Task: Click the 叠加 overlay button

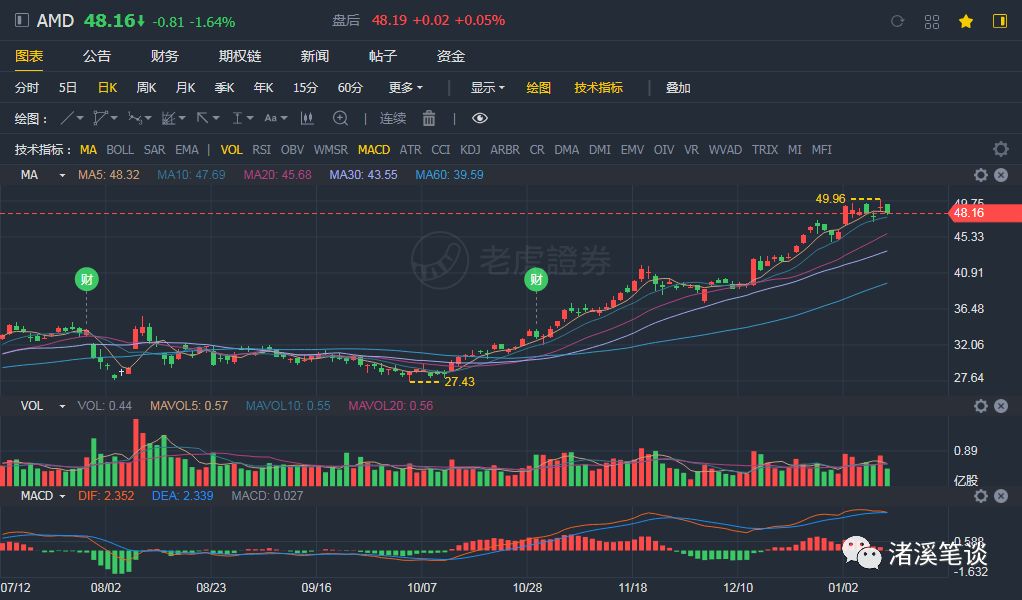Action: click(x=678, y=87)
